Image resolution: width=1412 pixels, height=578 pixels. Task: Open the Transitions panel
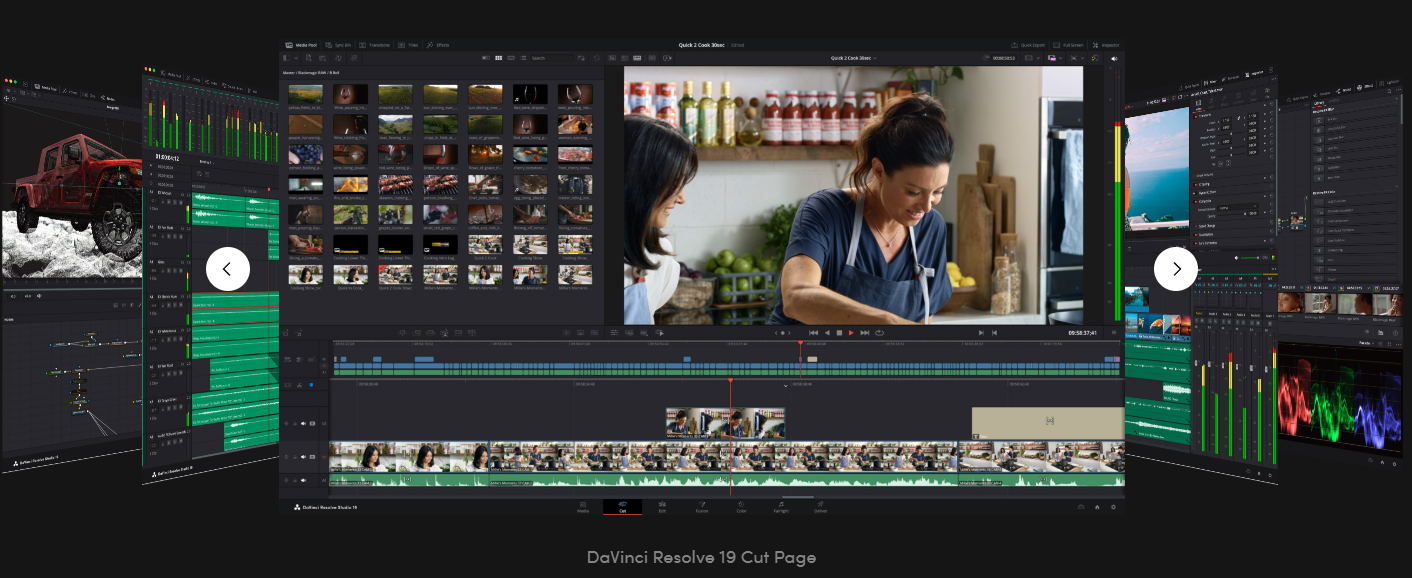(375, 45)
